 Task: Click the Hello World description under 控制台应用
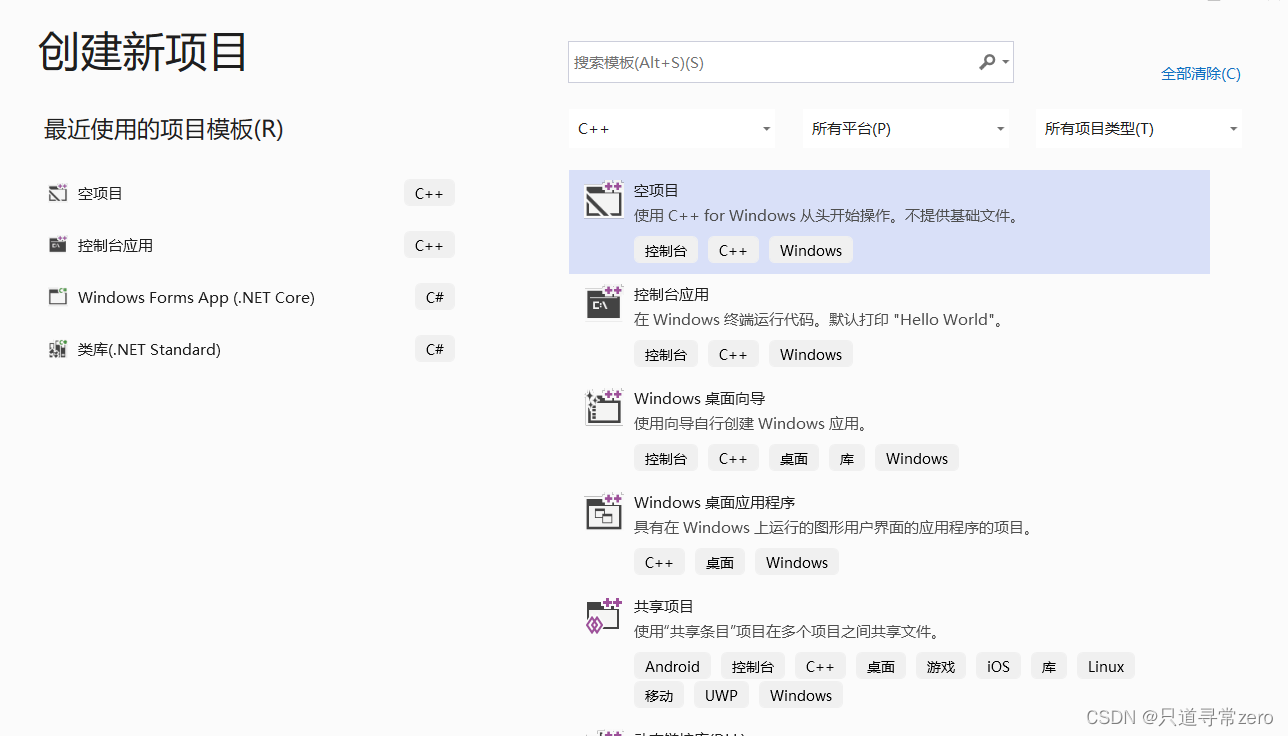click(821, 319)
